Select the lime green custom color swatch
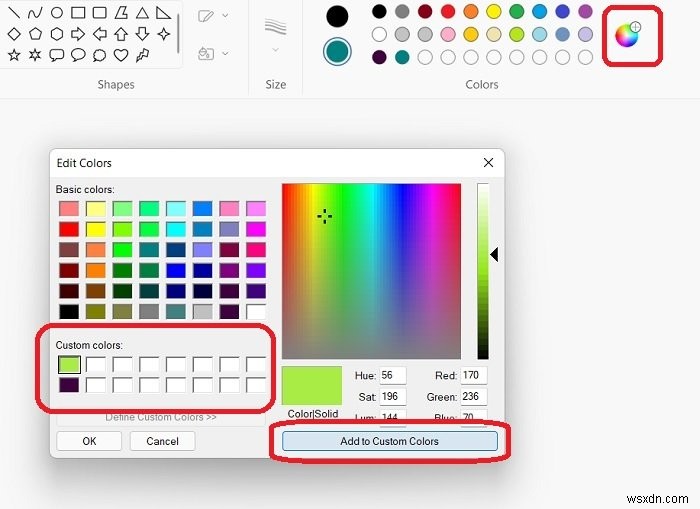 point(69,364)
